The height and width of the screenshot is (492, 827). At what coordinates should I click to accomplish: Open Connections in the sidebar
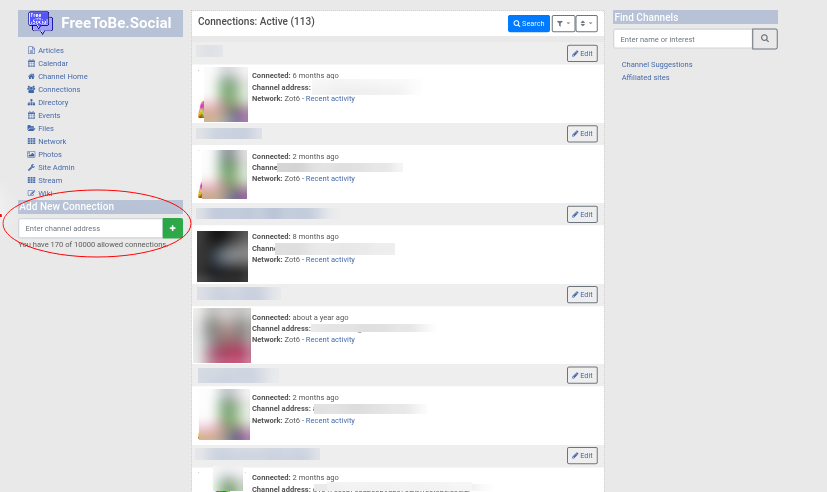point(59,90)
